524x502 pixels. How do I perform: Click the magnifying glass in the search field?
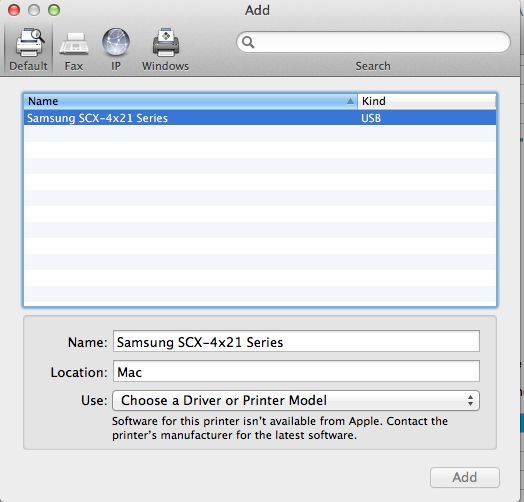click(248, 42)
